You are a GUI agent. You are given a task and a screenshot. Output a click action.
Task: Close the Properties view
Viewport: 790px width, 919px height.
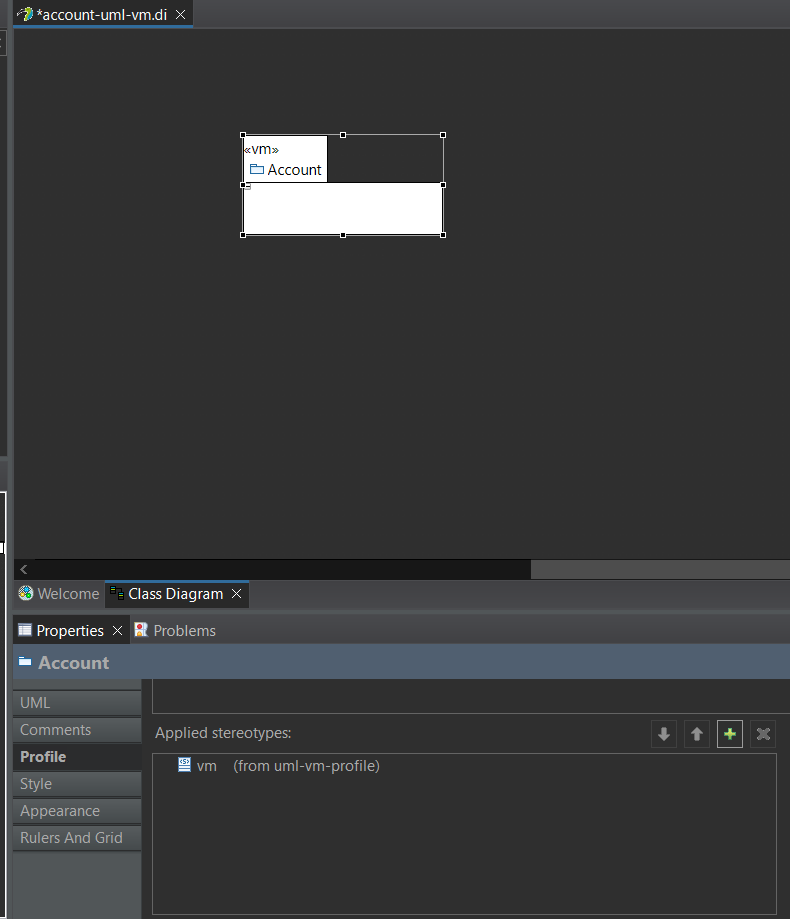117,631
